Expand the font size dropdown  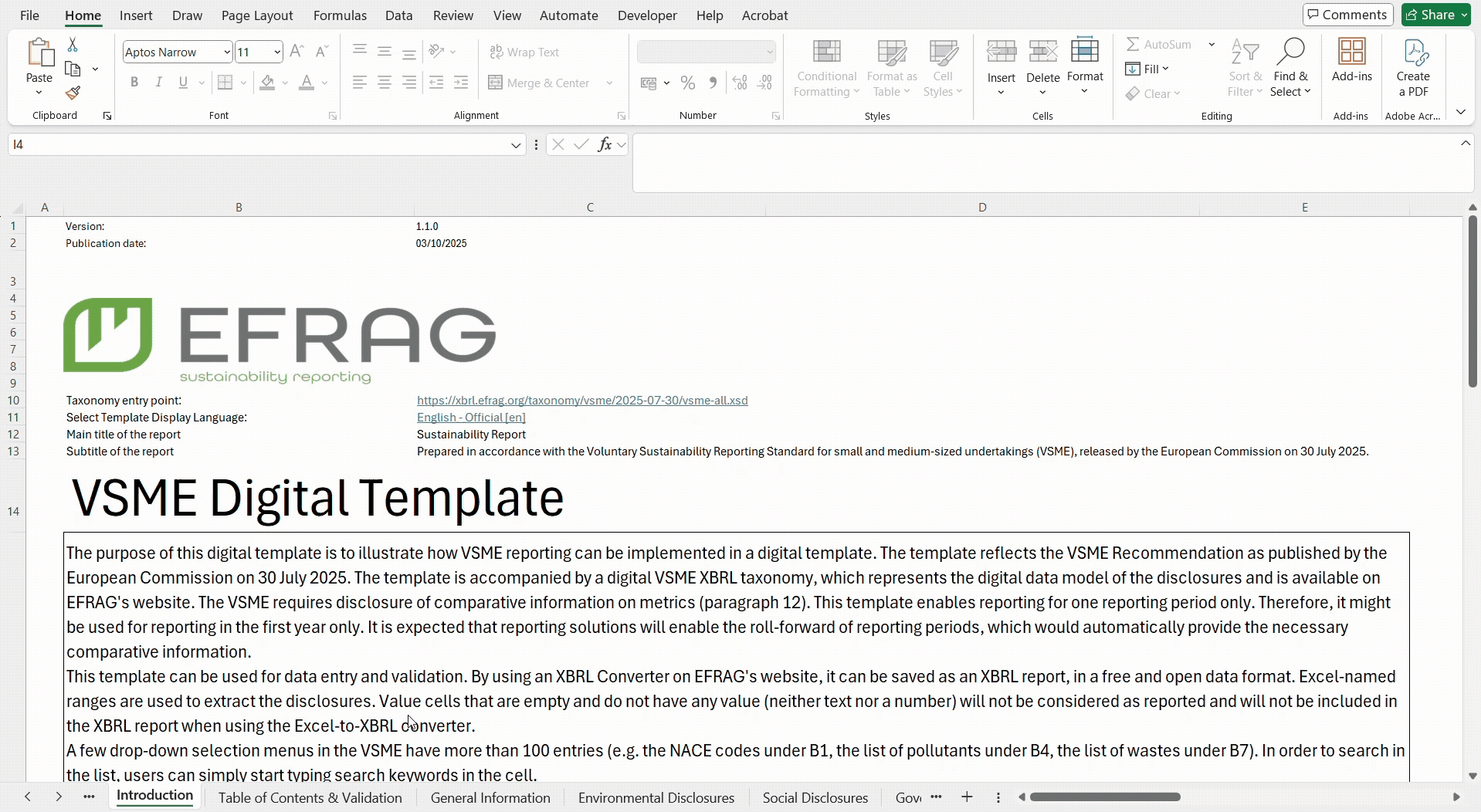(x=277, y=52)
